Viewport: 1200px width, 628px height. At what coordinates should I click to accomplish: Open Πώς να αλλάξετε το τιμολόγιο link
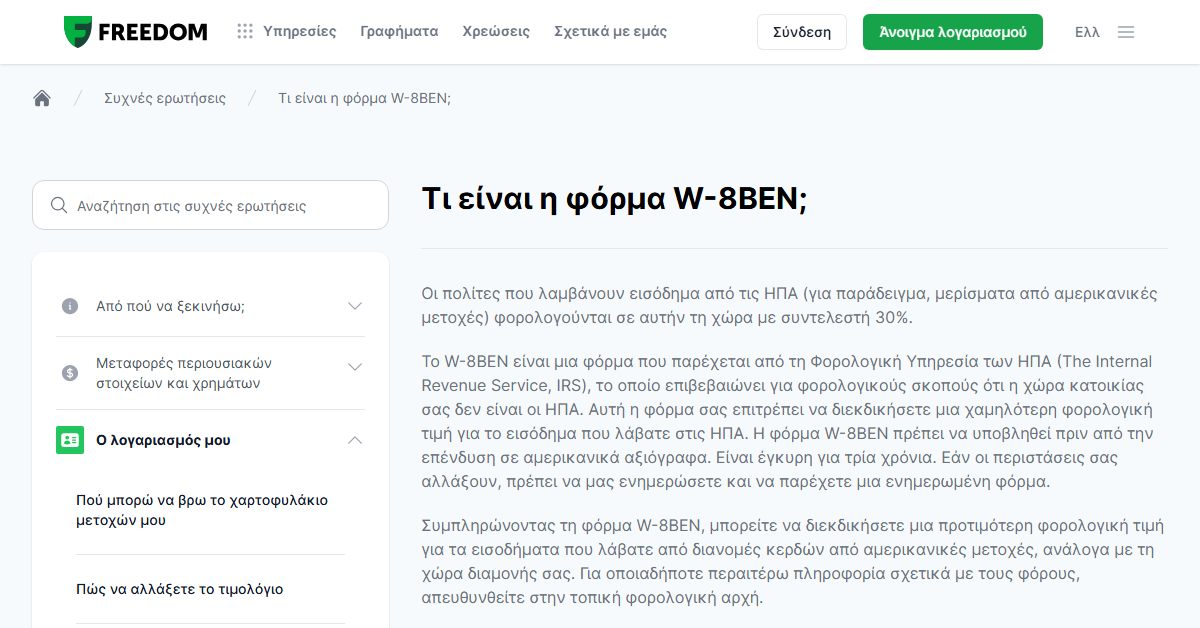point(180,589)
